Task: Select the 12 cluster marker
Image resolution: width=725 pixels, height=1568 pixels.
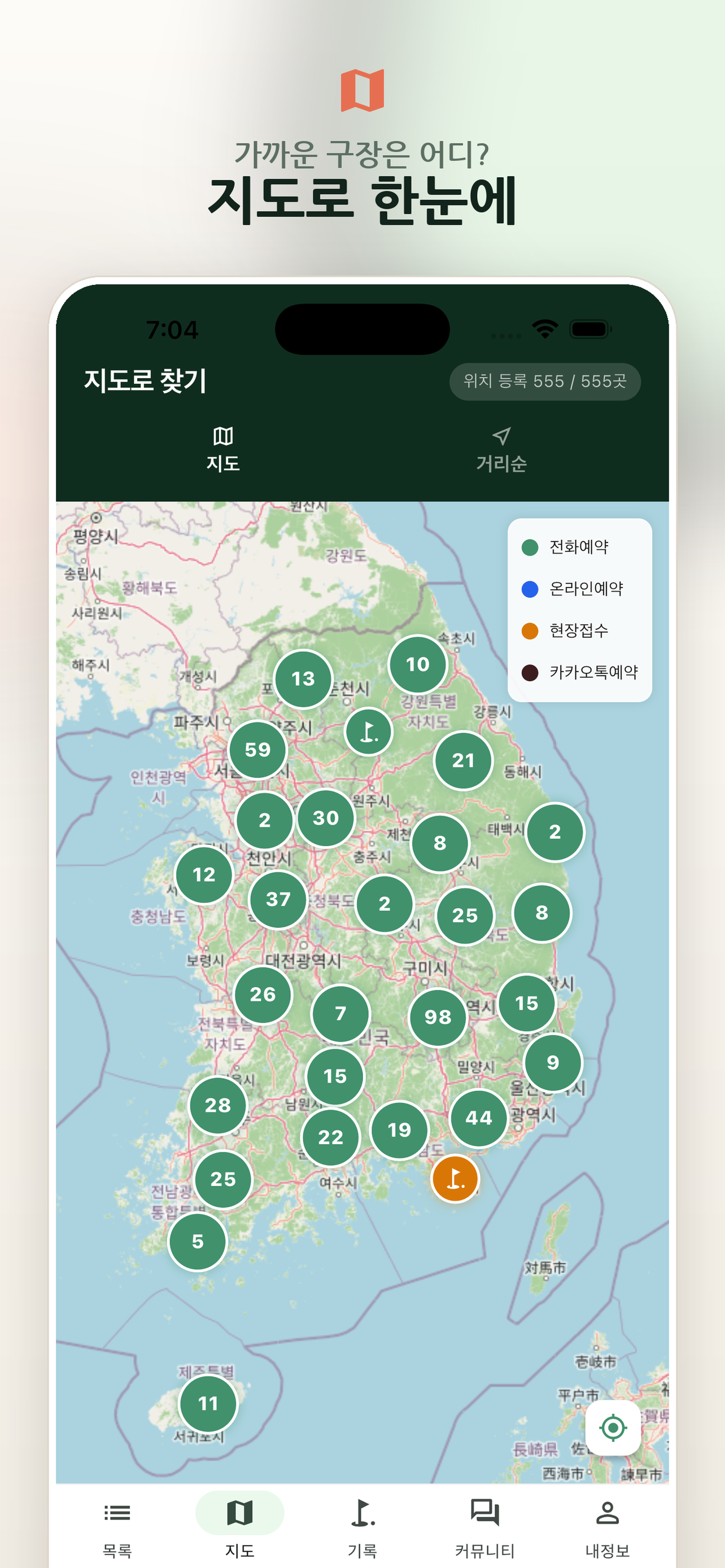Action: click(x=204, y=875)
